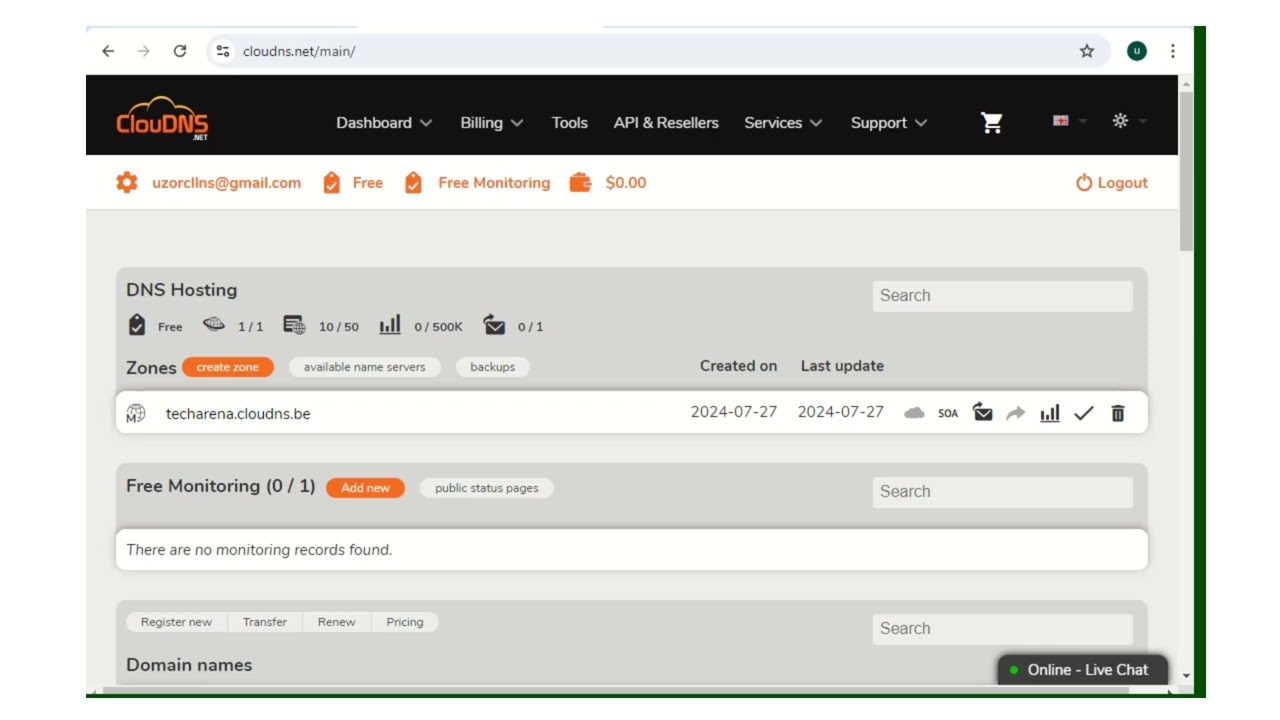Select the Transfer tab

coord(265,622)
